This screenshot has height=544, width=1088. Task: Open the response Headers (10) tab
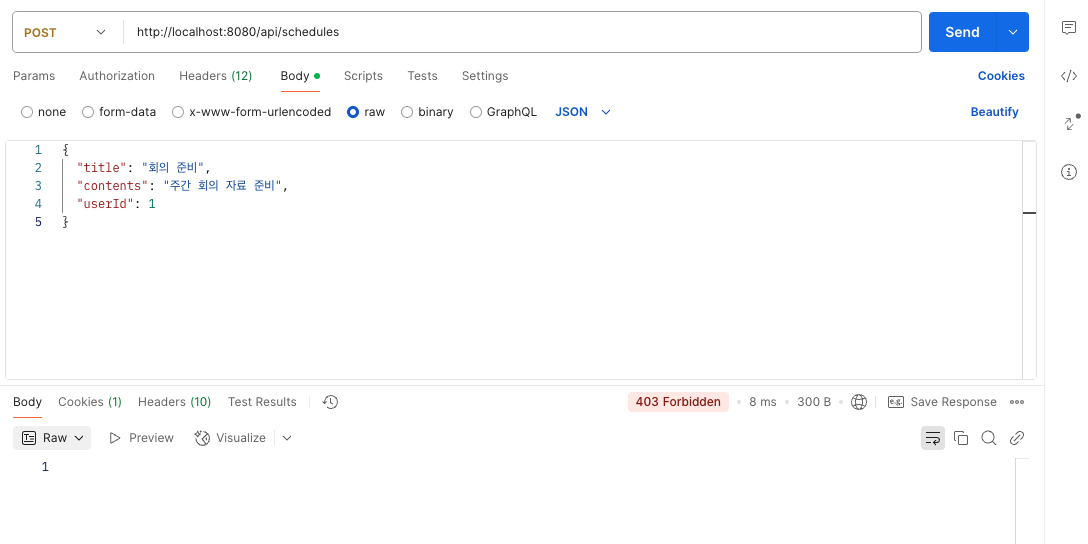[174, 402]
